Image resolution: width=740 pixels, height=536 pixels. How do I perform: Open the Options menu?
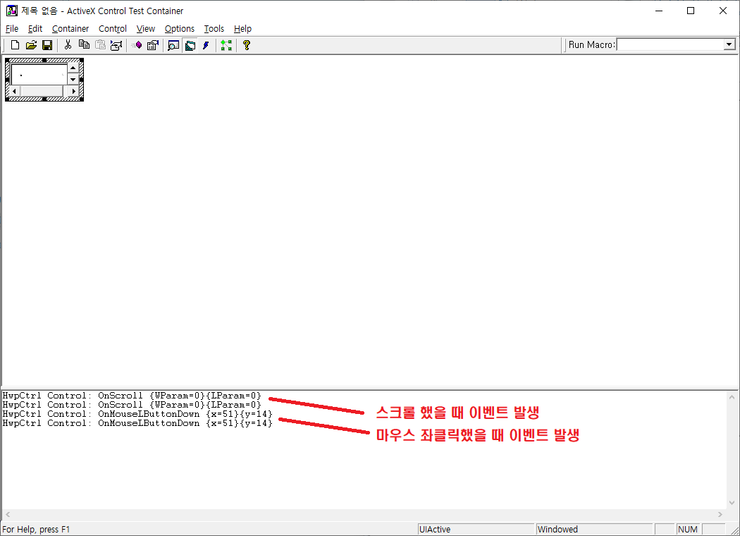tap(180, 29)
